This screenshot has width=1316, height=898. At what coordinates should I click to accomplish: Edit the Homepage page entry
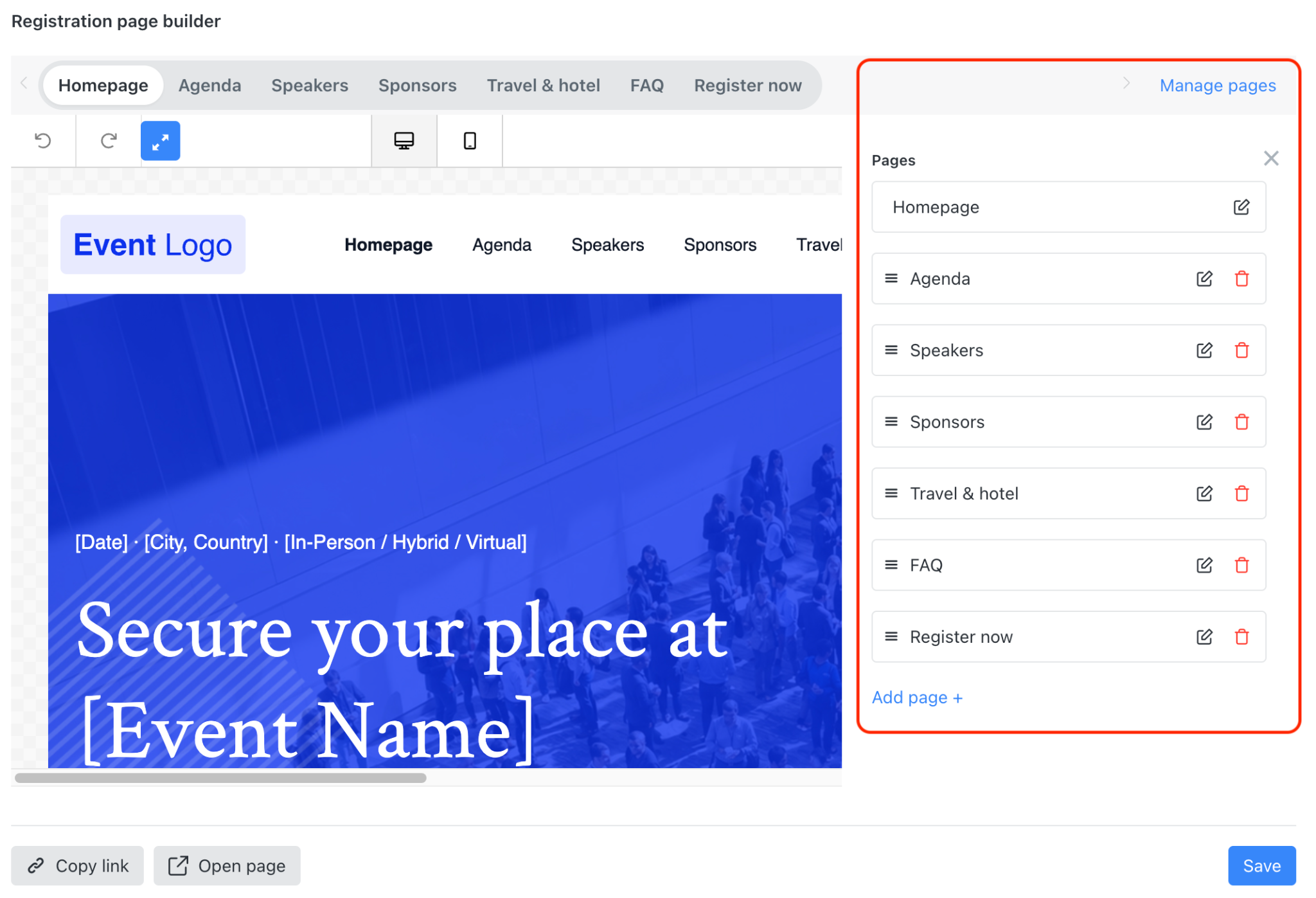1241,207
